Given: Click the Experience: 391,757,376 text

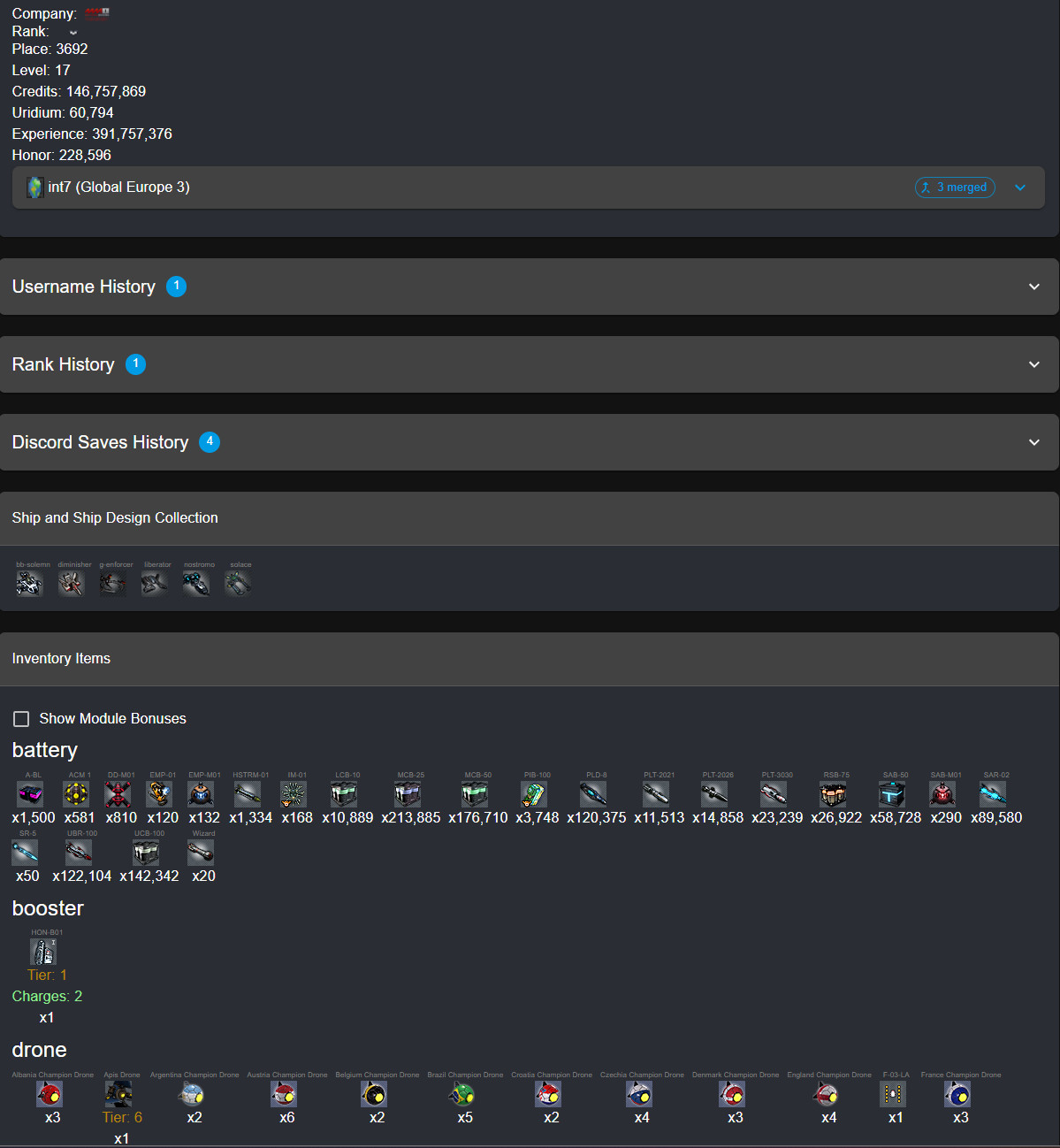Looking at the screenshot, I should (x=92, y=134).
